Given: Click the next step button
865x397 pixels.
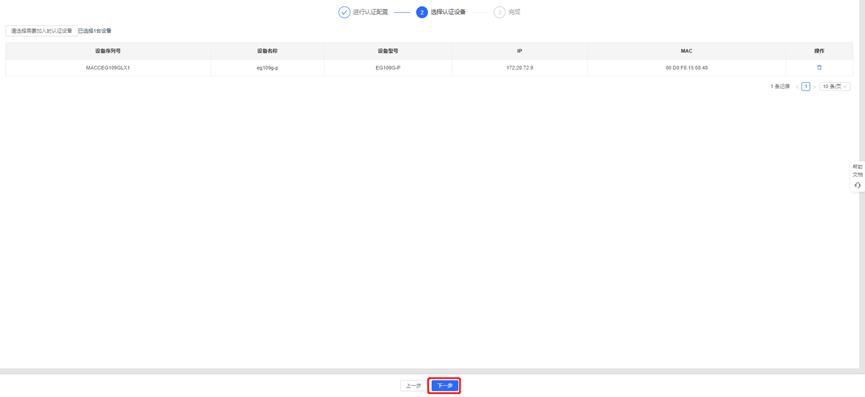Looking at the screenshot, I should click(x=444, y=386).
